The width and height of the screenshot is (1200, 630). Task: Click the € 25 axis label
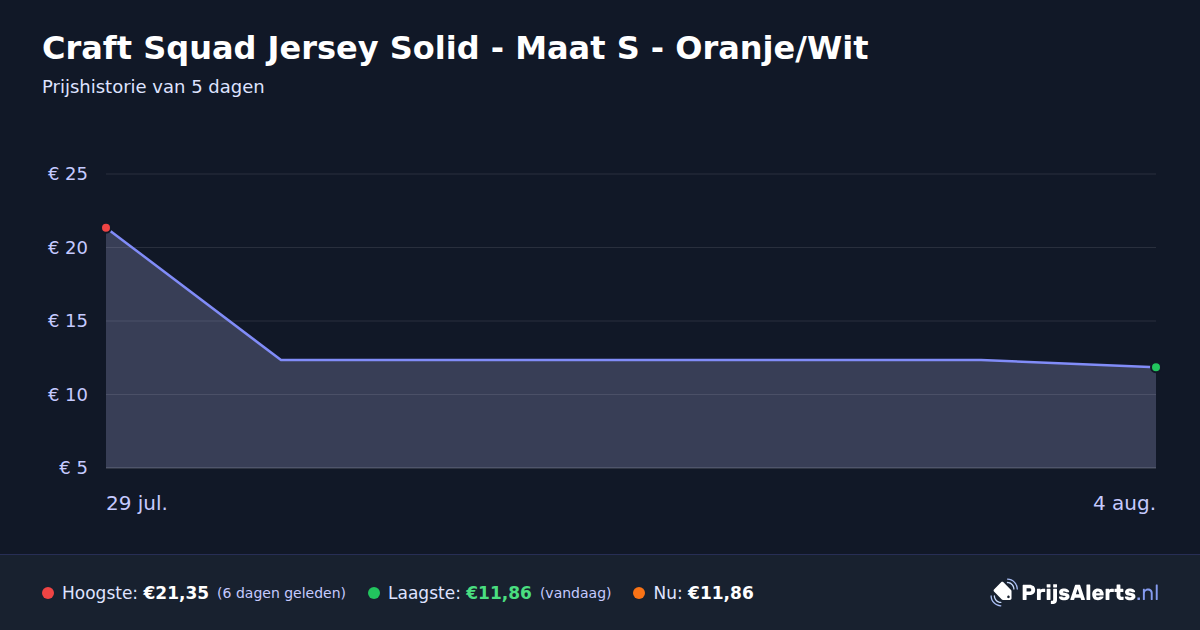pyautogui.click(x=67, y=174)
